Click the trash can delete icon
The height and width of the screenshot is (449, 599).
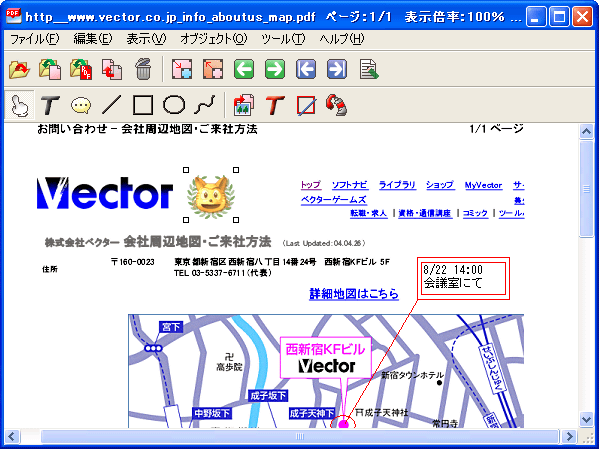tap(143, 69)
